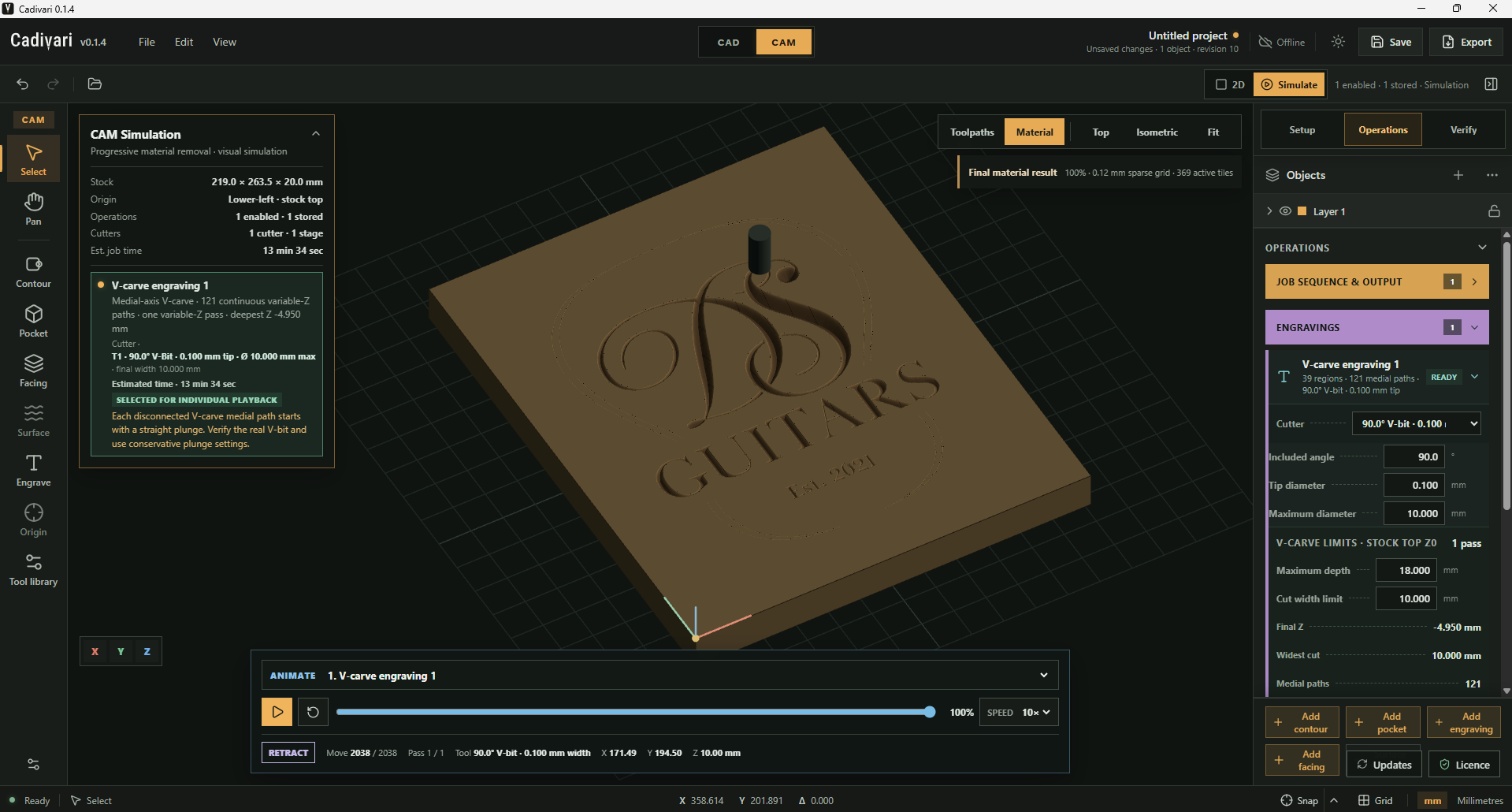
Task: Click Add contour button
Action: coord(1302,722)
